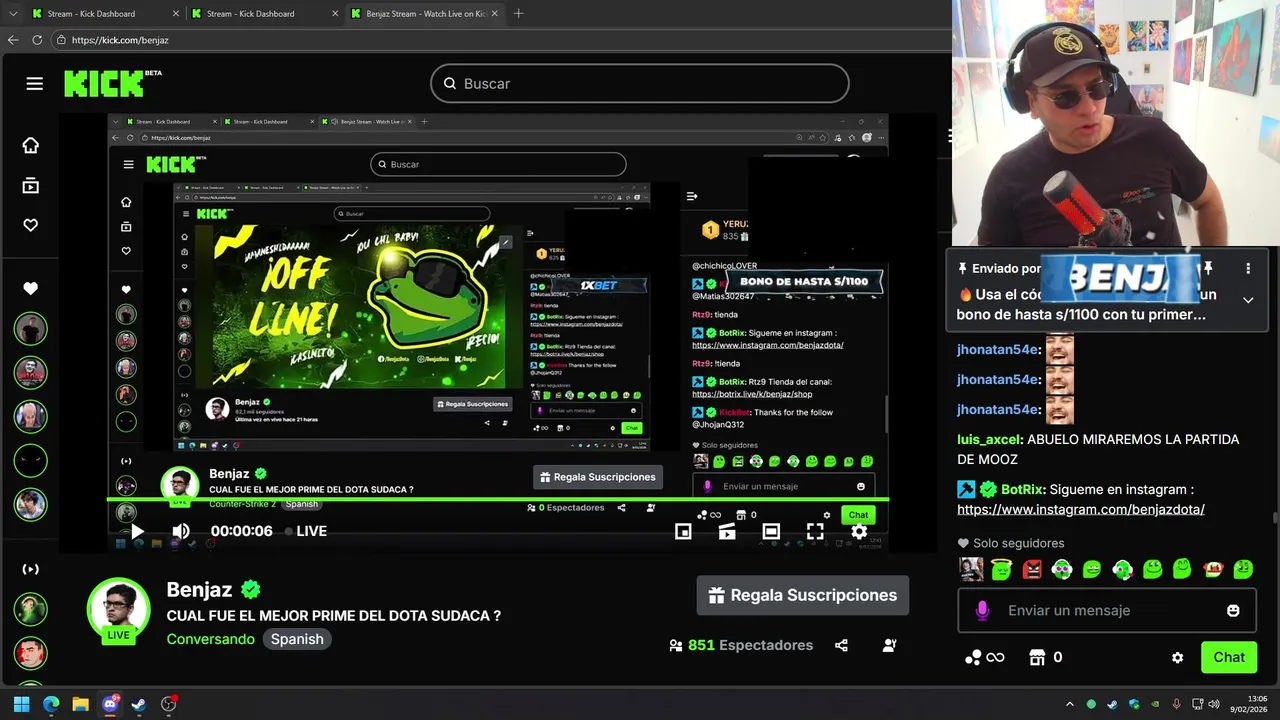
Task: Open the video player settings gear
Action: (x=859, y=531)
